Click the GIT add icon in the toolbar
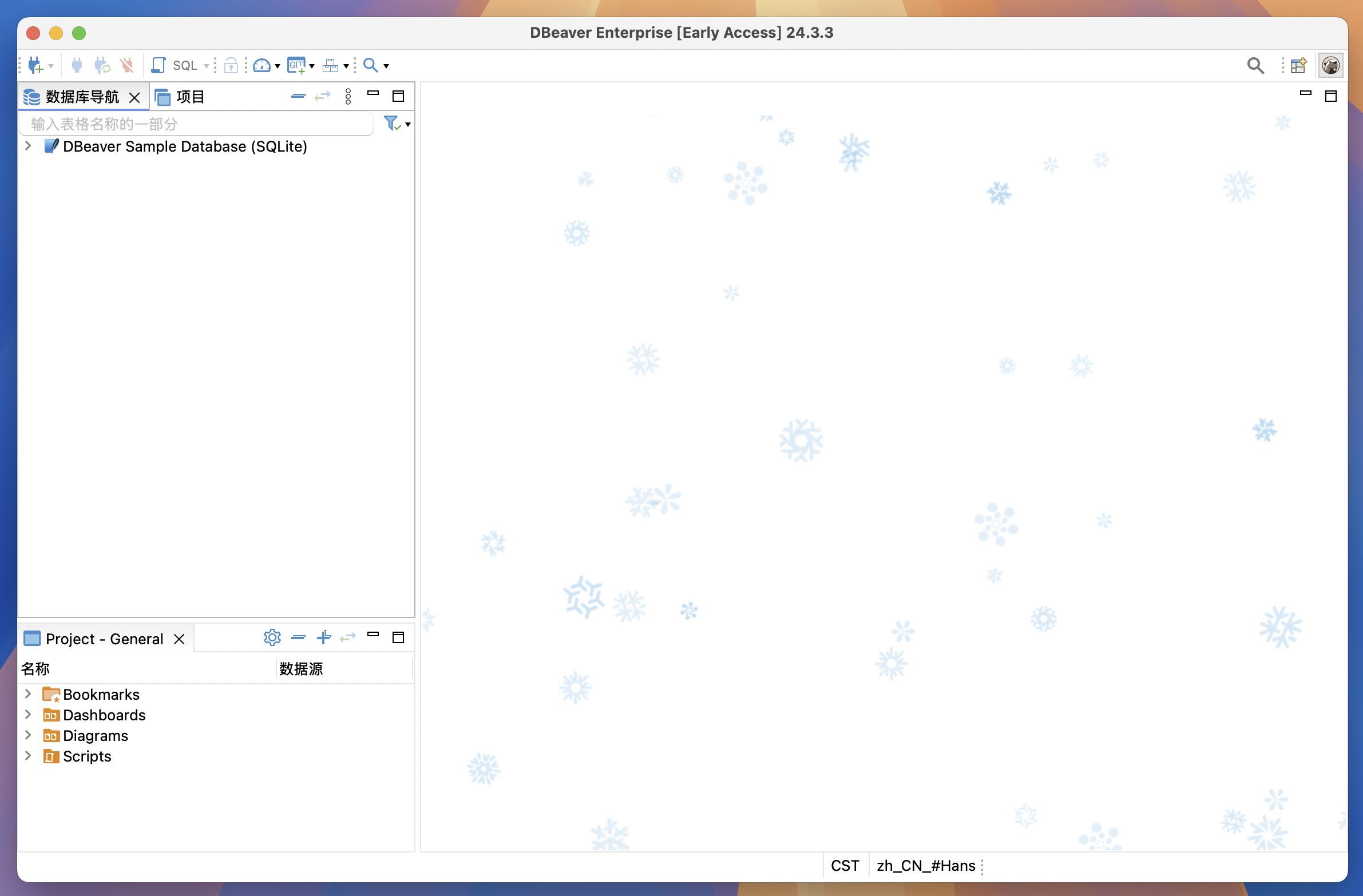This screenshot has width=1363, height=896. [x=296, y=65]
